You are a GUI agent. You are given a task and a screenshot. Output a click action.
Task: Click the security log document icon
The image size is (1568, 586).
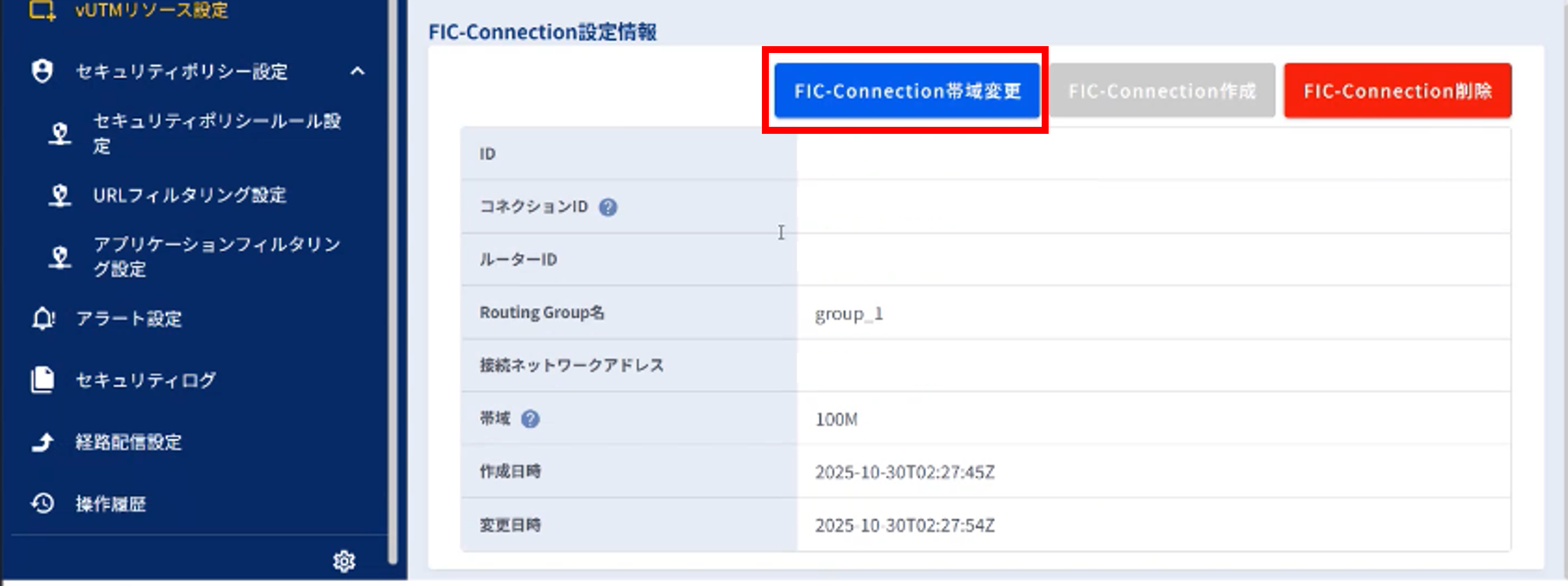coord(43,380)
